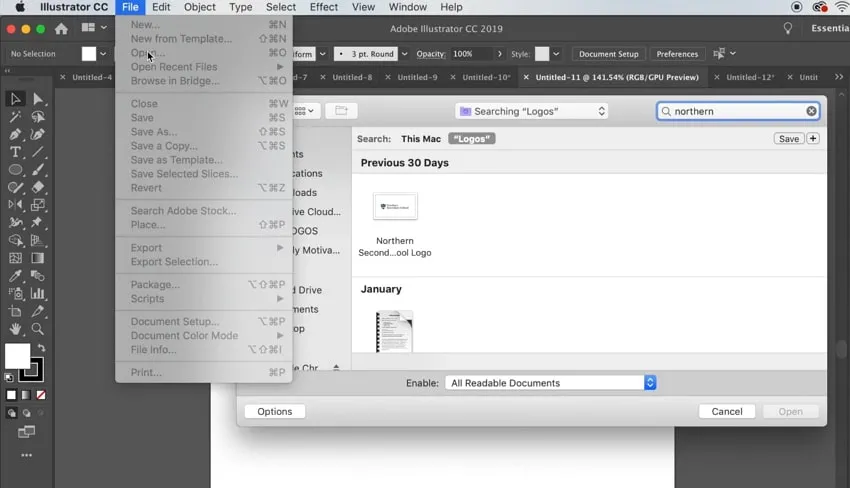Open Enable All Readable Documents dropdown

[550, 383]
